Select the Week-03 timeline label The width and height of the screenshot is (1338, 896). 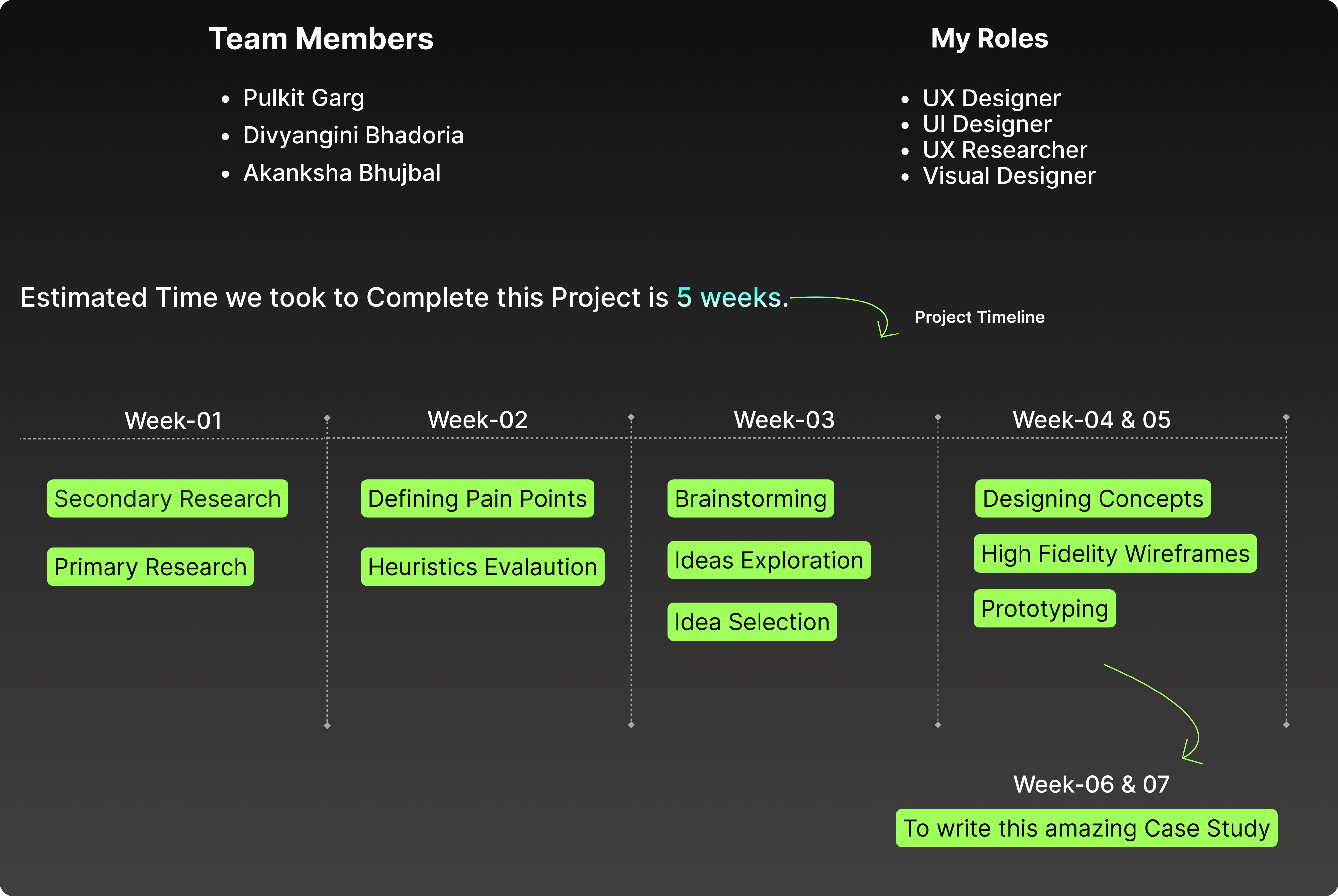pyautogui.click(x=784, y=420)
